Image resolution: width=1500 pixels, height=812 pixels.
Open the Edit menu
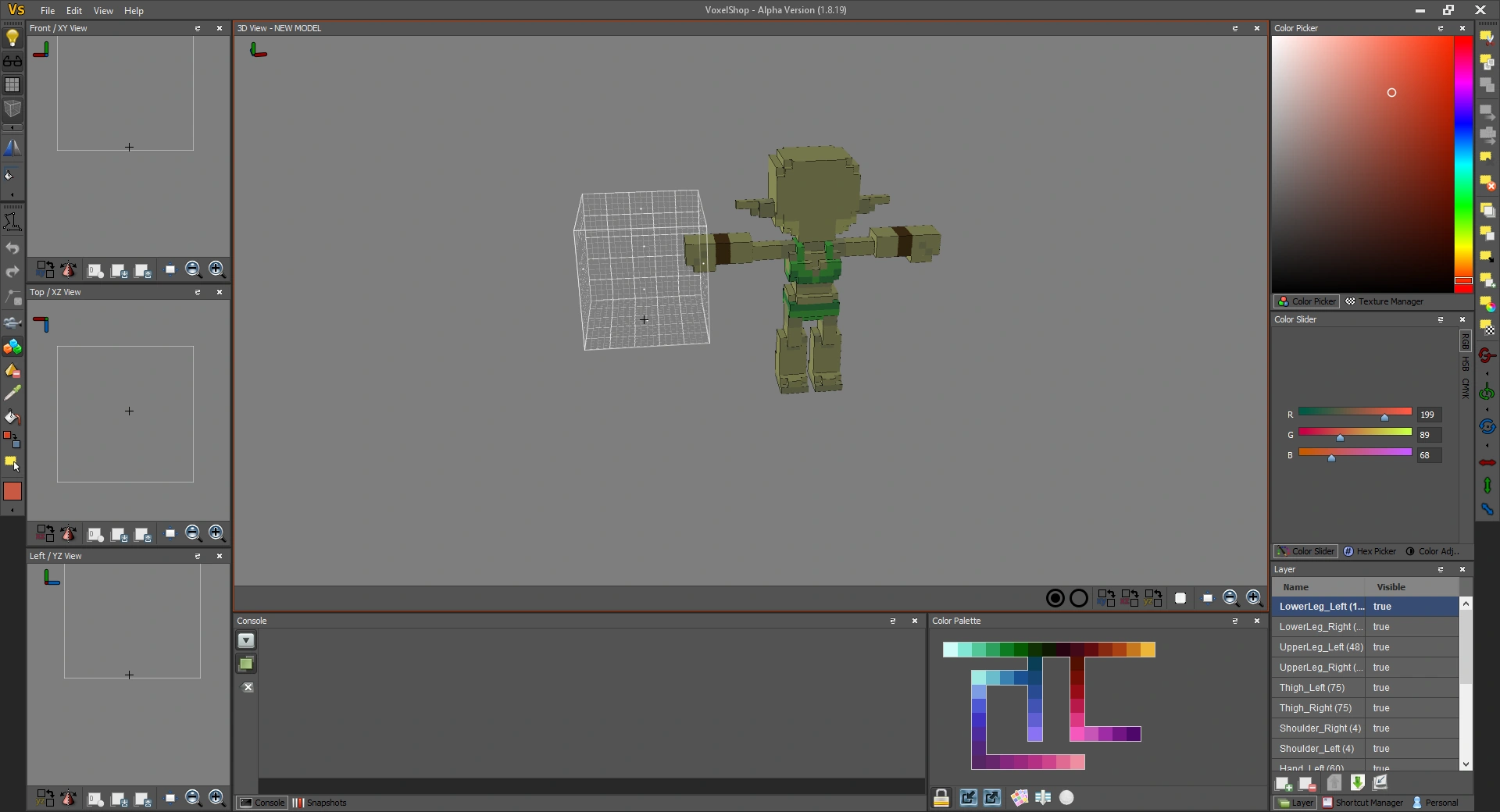[x=74, y=11]
